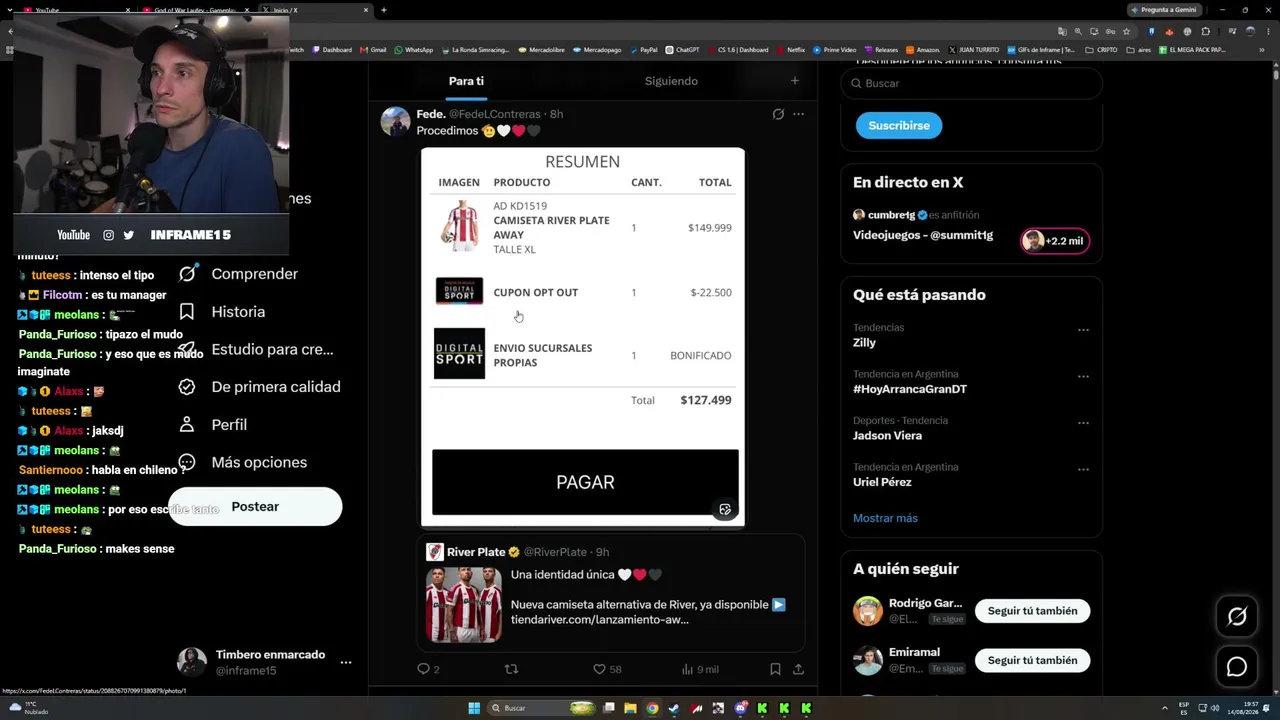Click the Postear button
The height and width of the screenshot is (720, 1280).
pyautogui.click(x=255, y=507)
